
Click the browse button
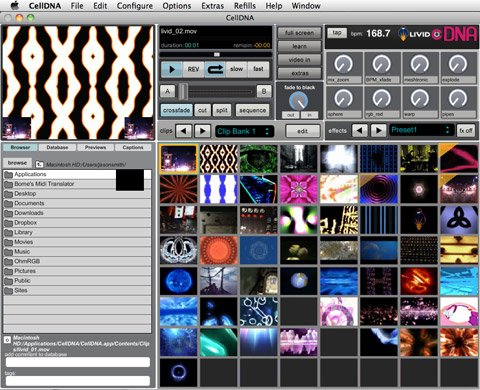click(17, 163)
